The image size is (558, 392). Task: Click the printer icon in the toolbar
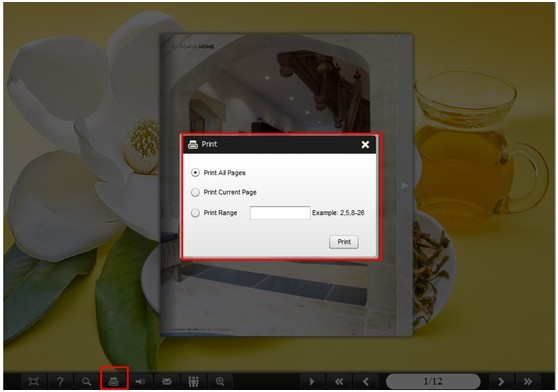coord(114,381)
